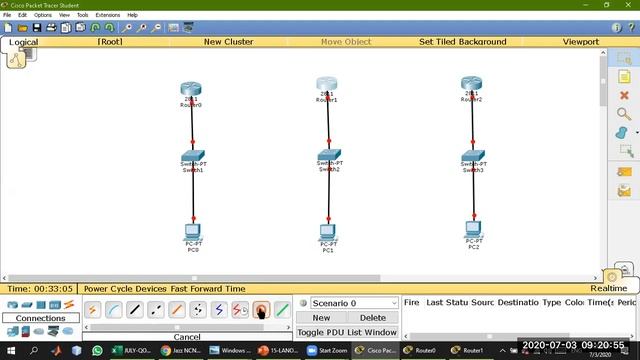This screenshot has height=360, width=640.
Task: Select the Resize Shape tool
Action: 626,151
